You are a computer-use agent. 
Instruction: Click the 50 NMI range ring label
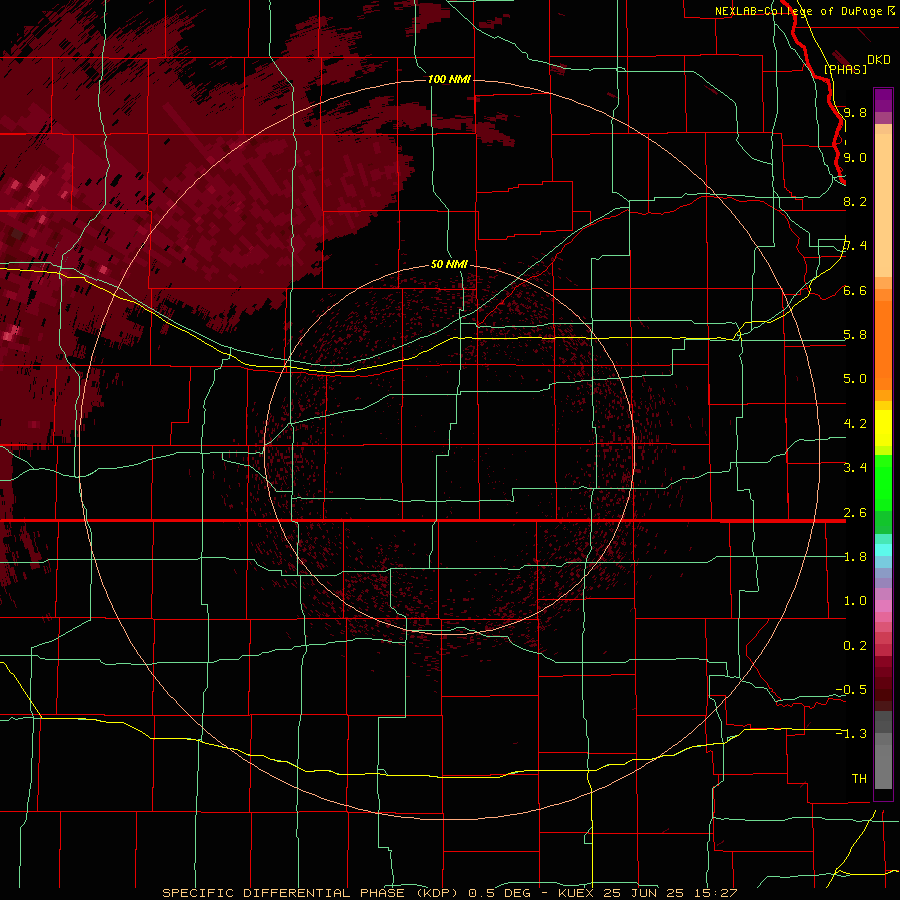tap(449, 264)
